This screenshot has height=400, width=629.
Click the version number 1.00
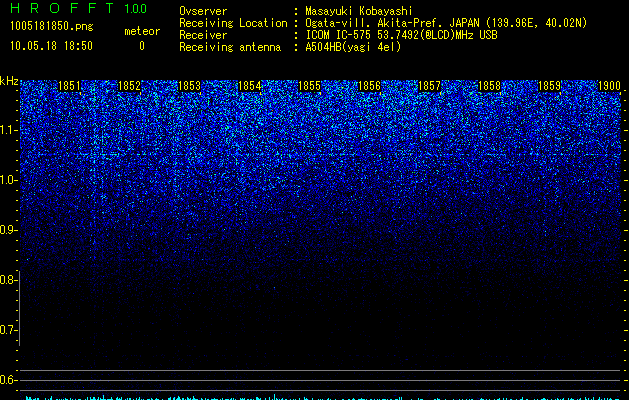click(x=136, y=8)
